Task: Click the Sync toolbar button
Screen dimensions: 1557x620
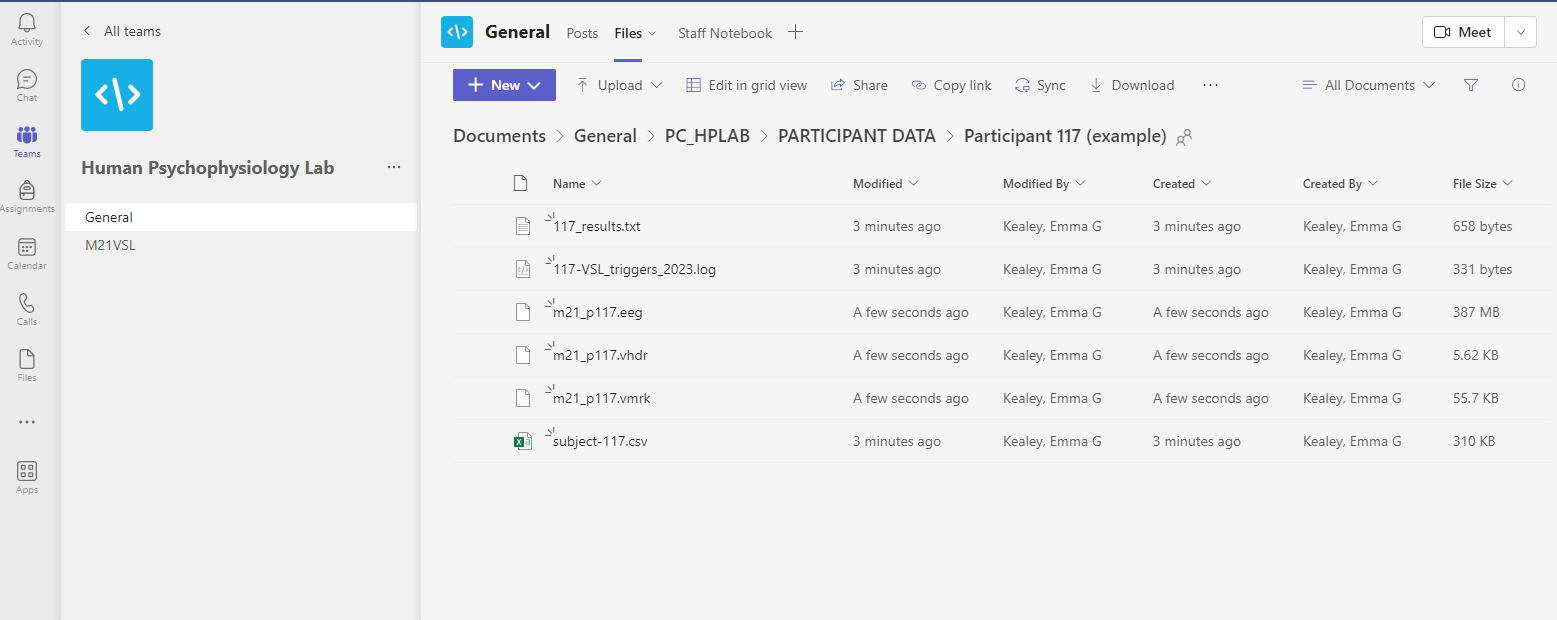Action: click(x=1040, y=85)
